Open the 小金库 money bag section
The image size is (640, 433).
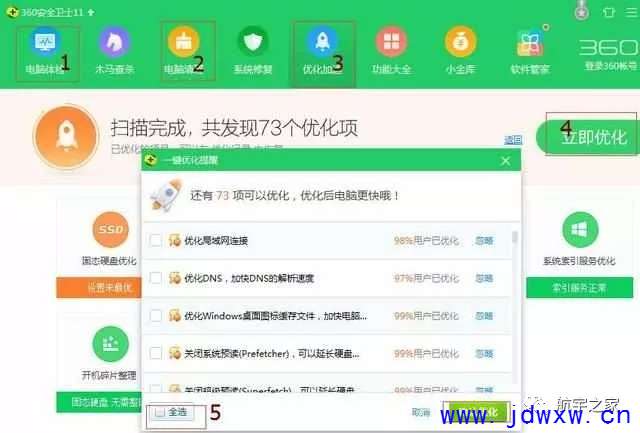(460, 52)
